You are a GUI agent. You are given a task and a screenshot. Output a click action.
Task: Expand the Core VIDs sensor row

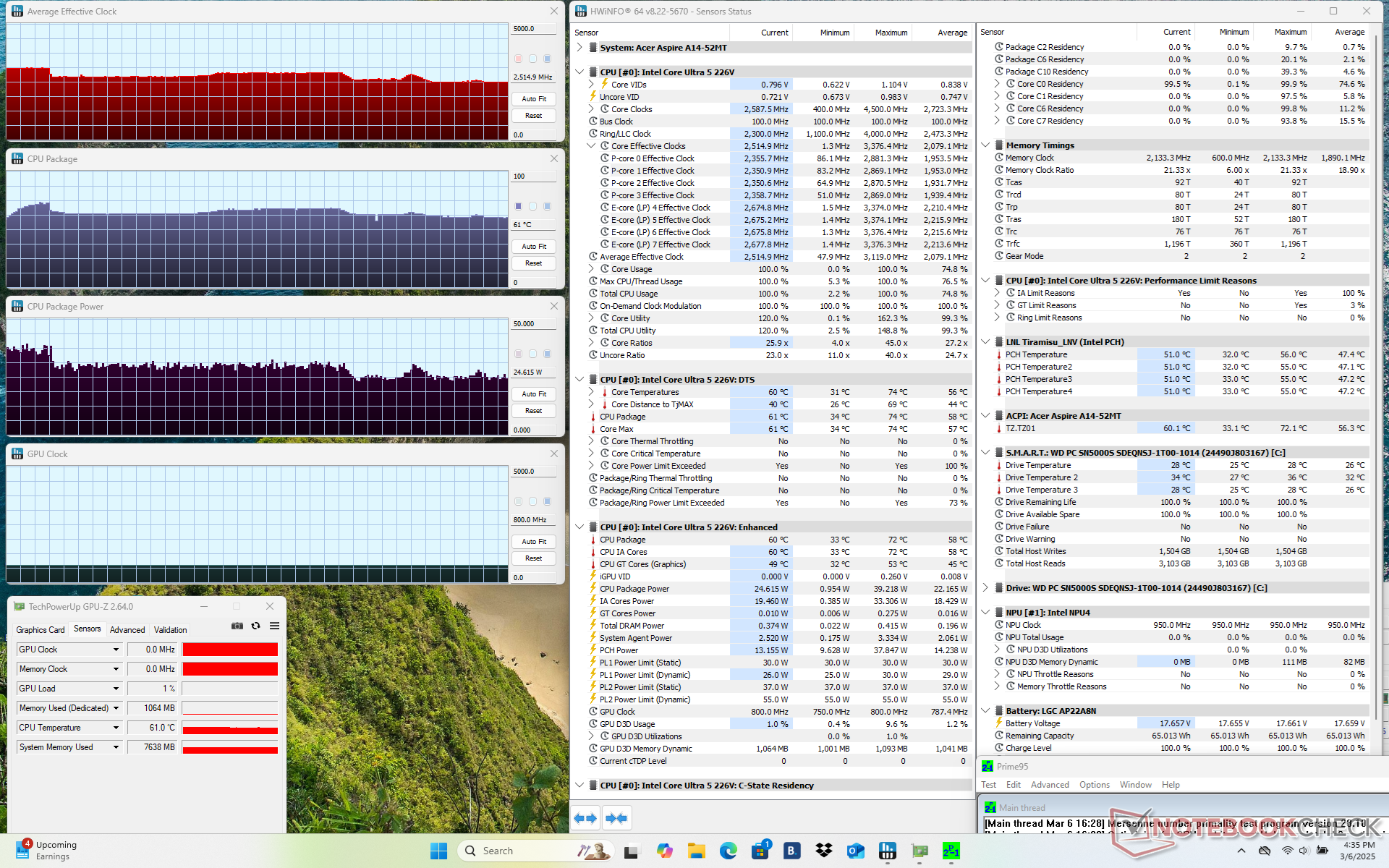click(591, 85)
